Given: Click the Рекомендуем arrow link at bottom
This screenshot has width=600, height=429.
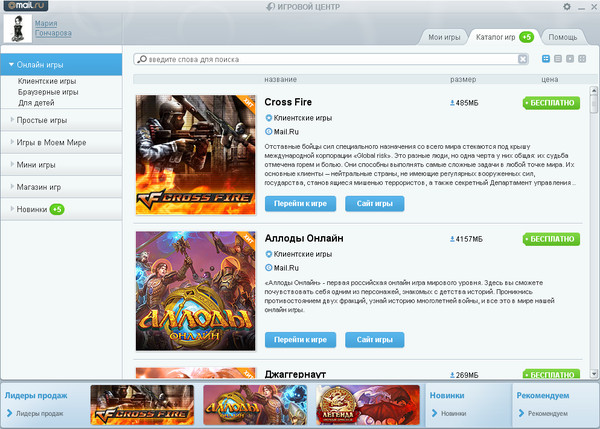Looking at the screenshot, I should tap(543, 413).
